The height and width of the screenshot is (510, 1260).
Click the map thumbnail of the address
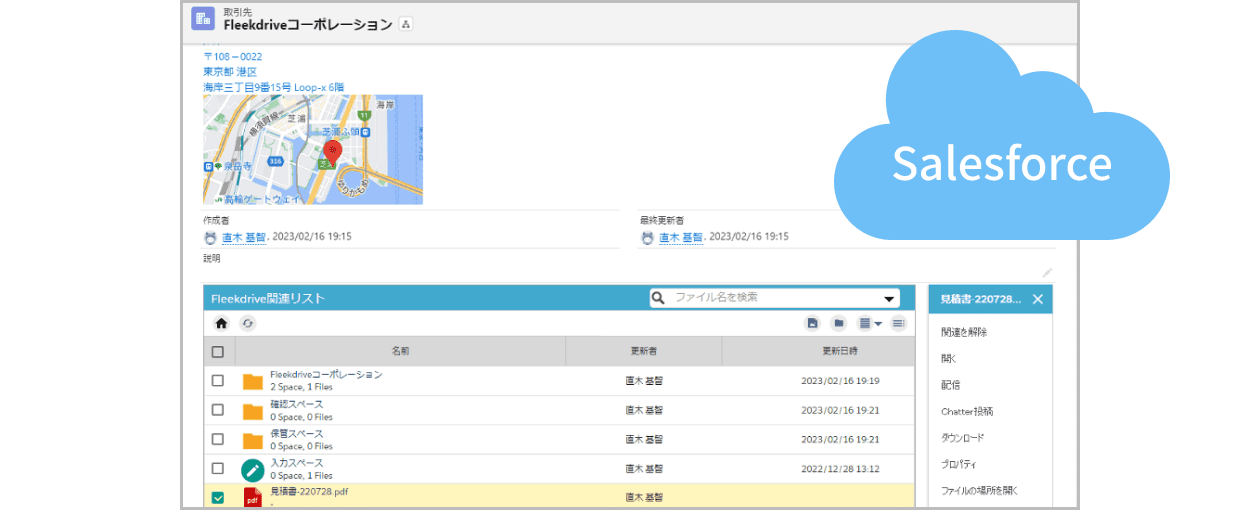[313, 150]
